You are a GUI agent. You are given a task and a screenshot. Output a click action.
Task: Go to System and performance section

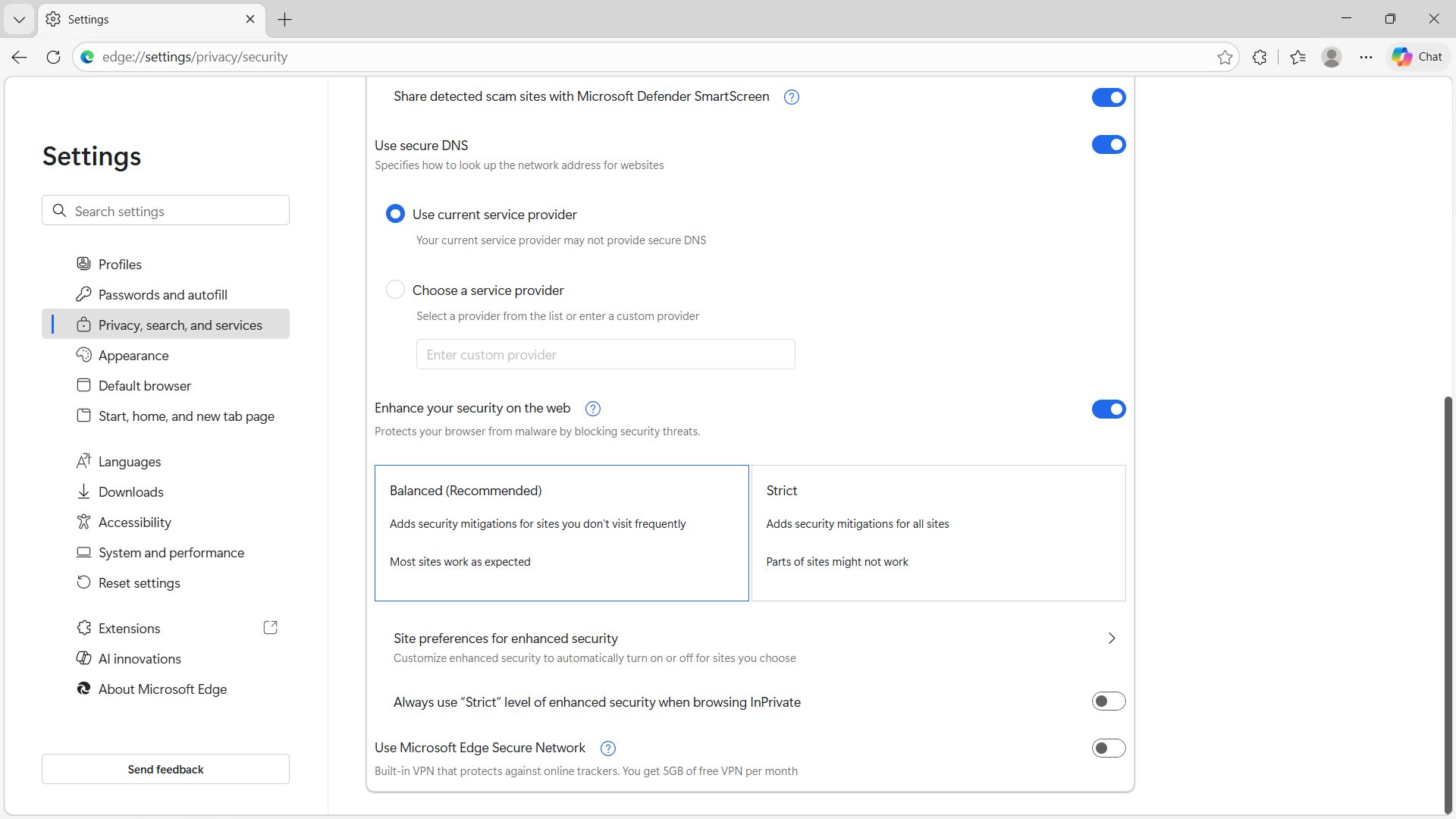pos(171,553)
